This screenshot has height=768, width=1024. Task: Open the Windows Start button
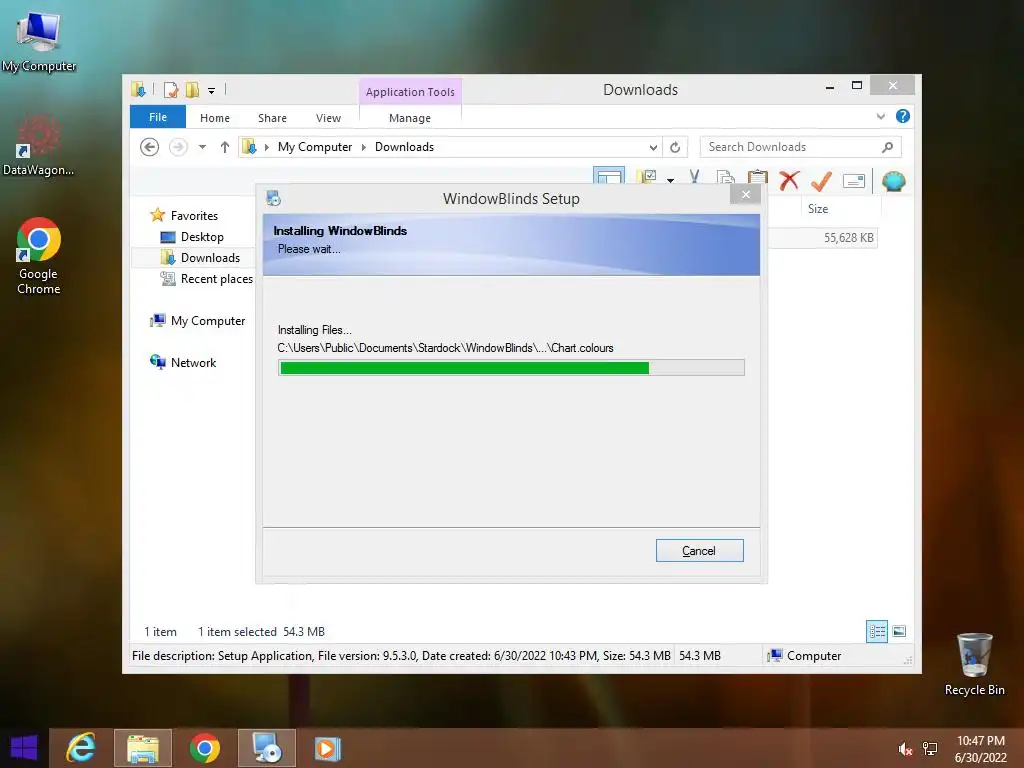(x=24, y=748)
